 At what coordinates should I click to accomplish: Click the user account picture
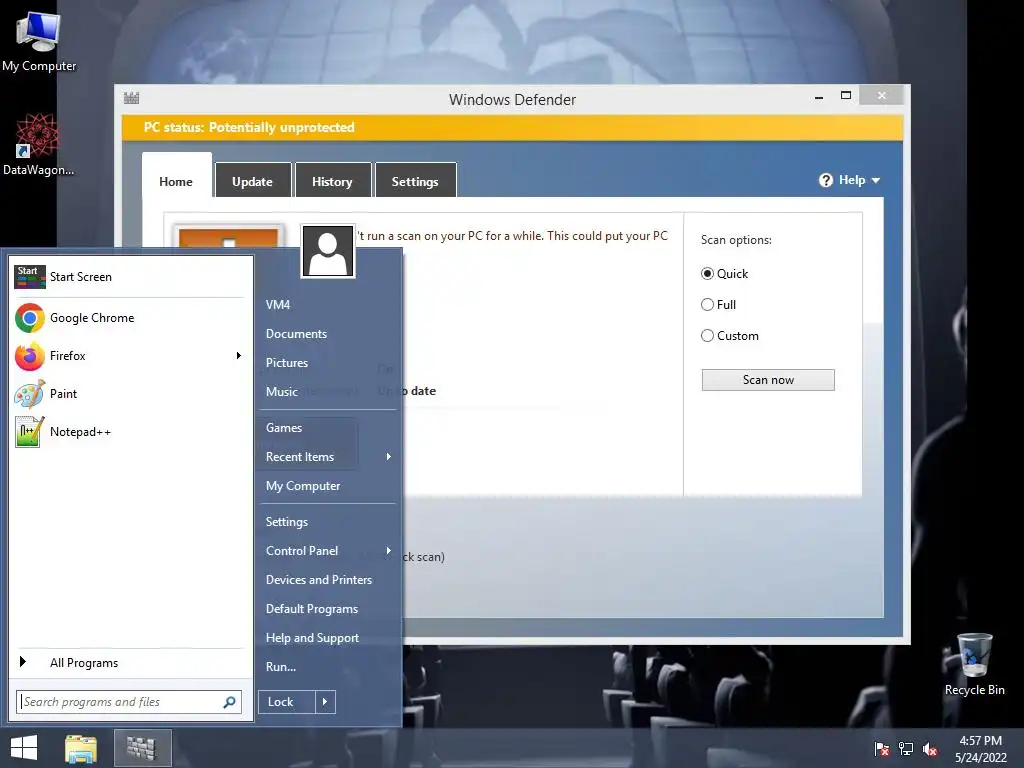328,251
